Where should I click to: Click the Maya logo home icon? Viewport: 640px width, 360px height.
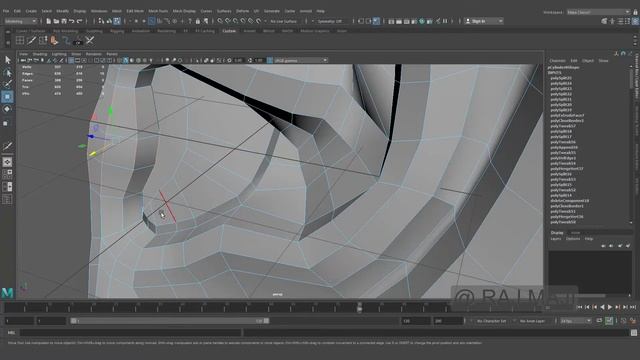click(x=7, y=293)
